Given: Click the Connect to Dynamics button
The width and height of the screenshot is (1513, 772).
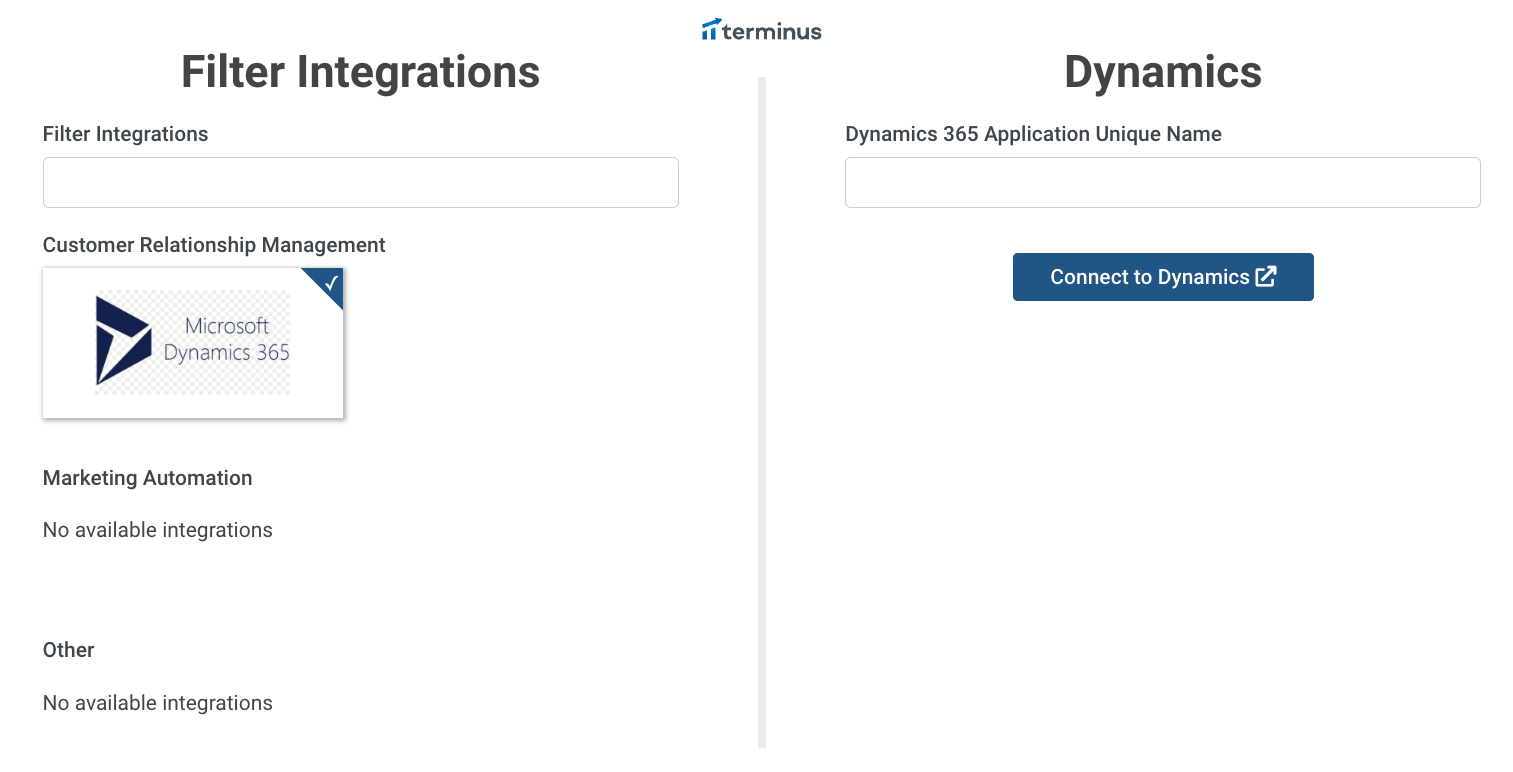Looking at the screenshot, I should (1163, 277).
